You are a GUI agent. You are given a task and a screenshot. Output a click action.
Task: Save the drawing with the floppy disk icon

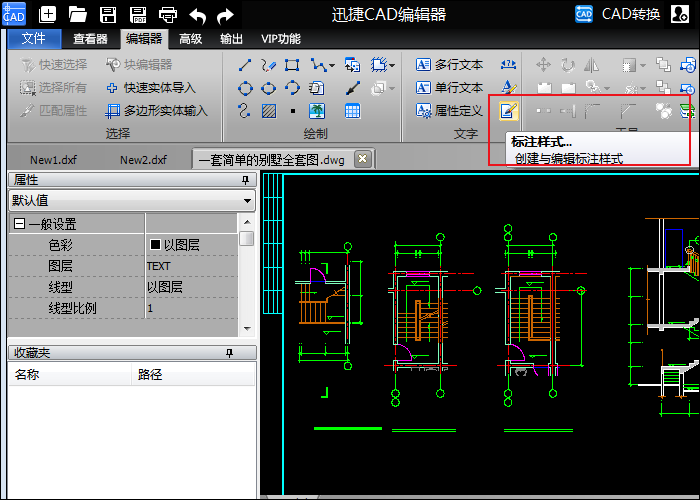(108, 14)
